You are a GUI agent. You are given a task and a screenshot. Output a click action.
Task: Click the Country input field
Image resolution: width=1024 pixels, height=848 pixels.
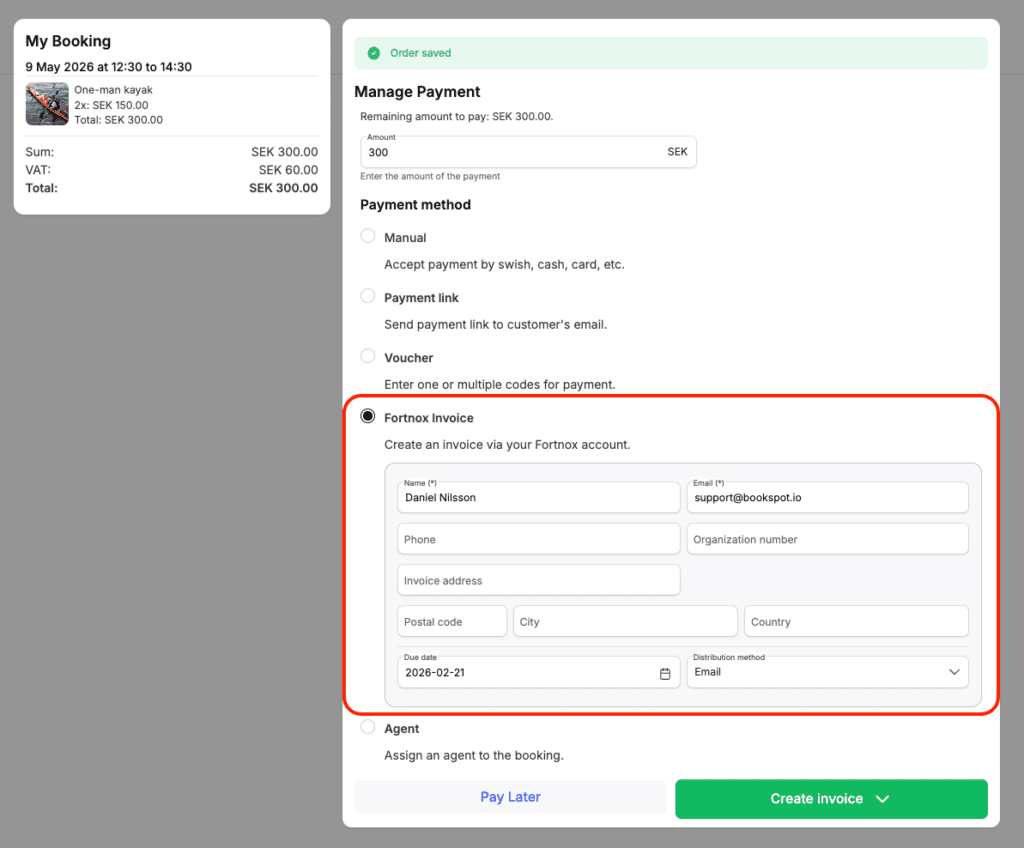point(856,621)
